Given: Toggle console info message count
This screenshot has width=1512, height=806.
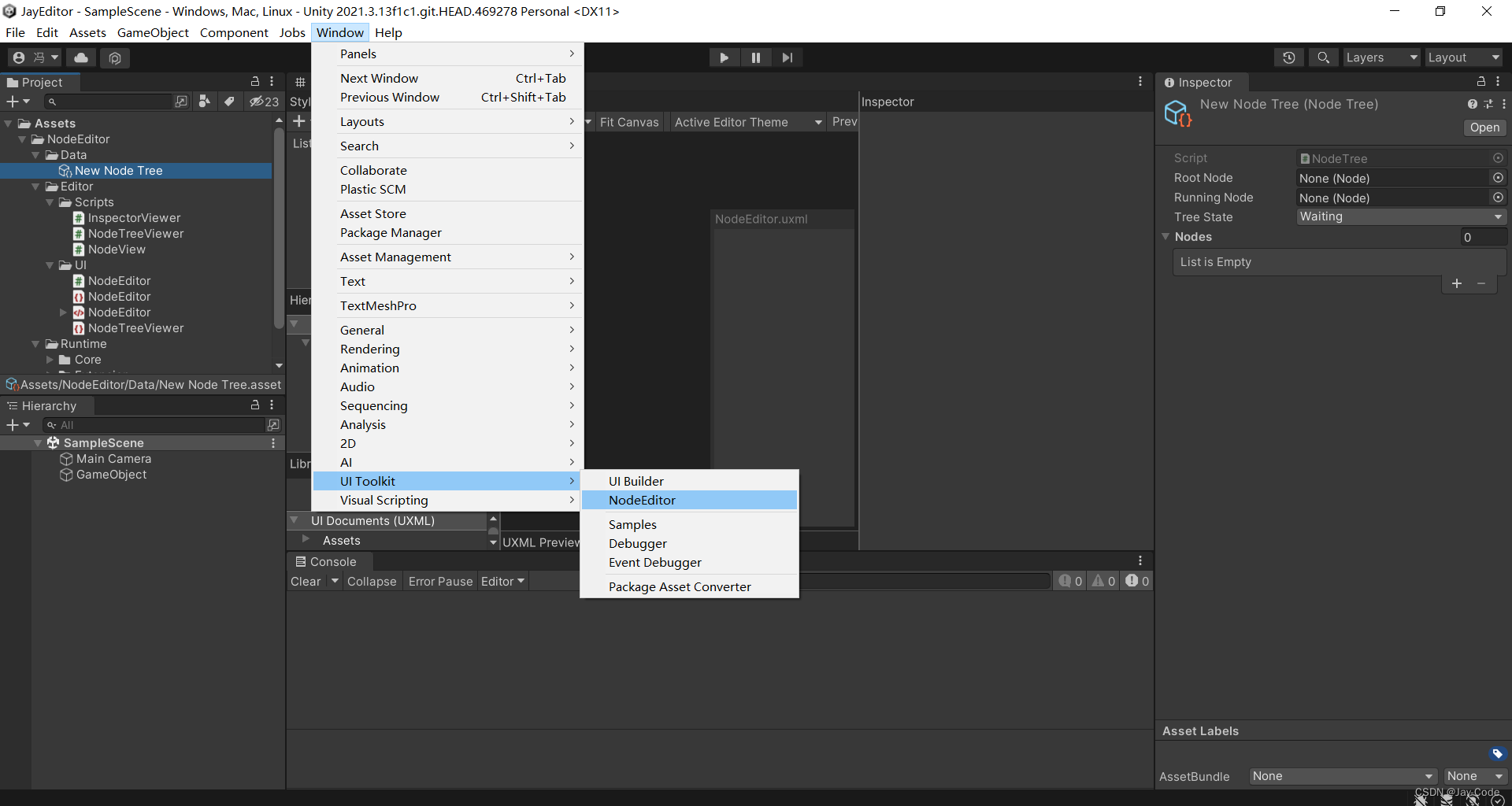Looking at the screenshot, I should [x=1070, y=581].
